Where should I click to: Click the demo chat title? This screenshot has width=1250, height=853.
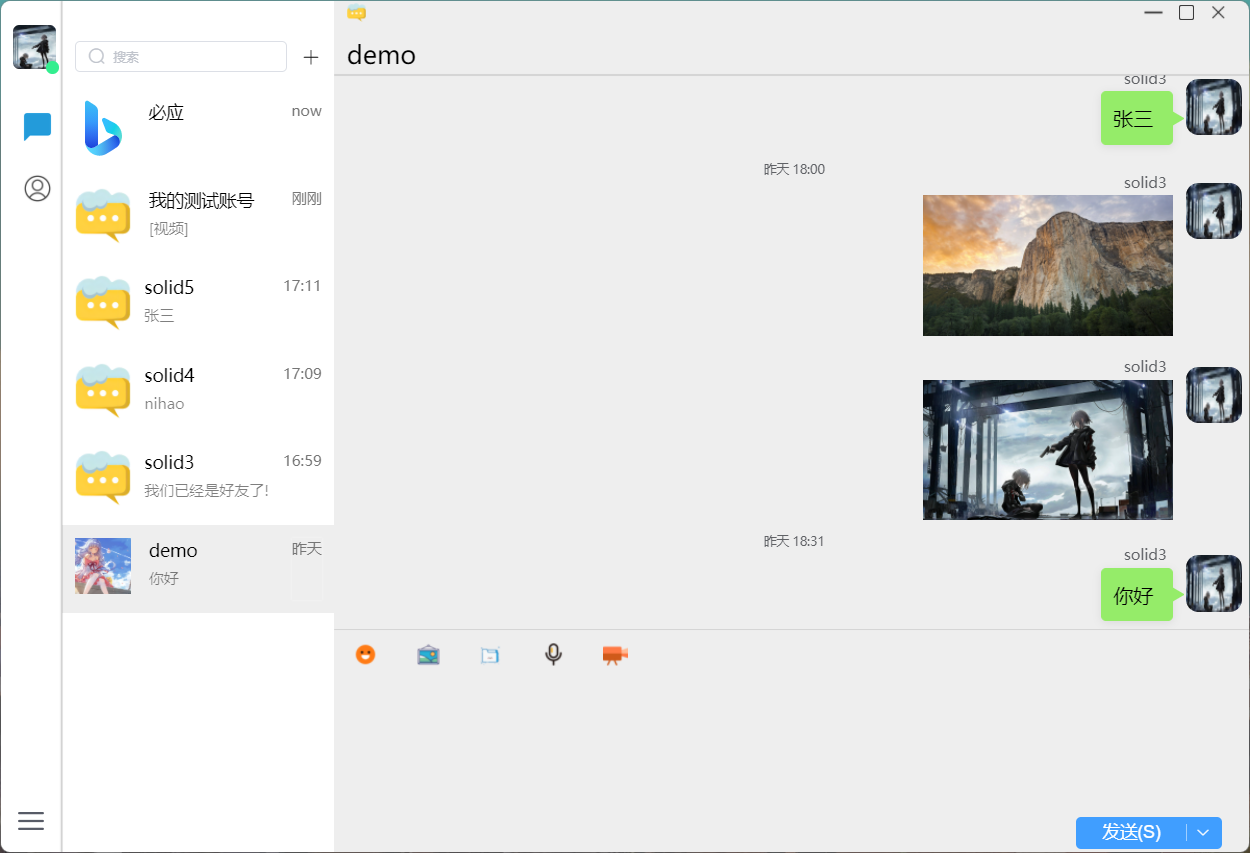[381, 55]
